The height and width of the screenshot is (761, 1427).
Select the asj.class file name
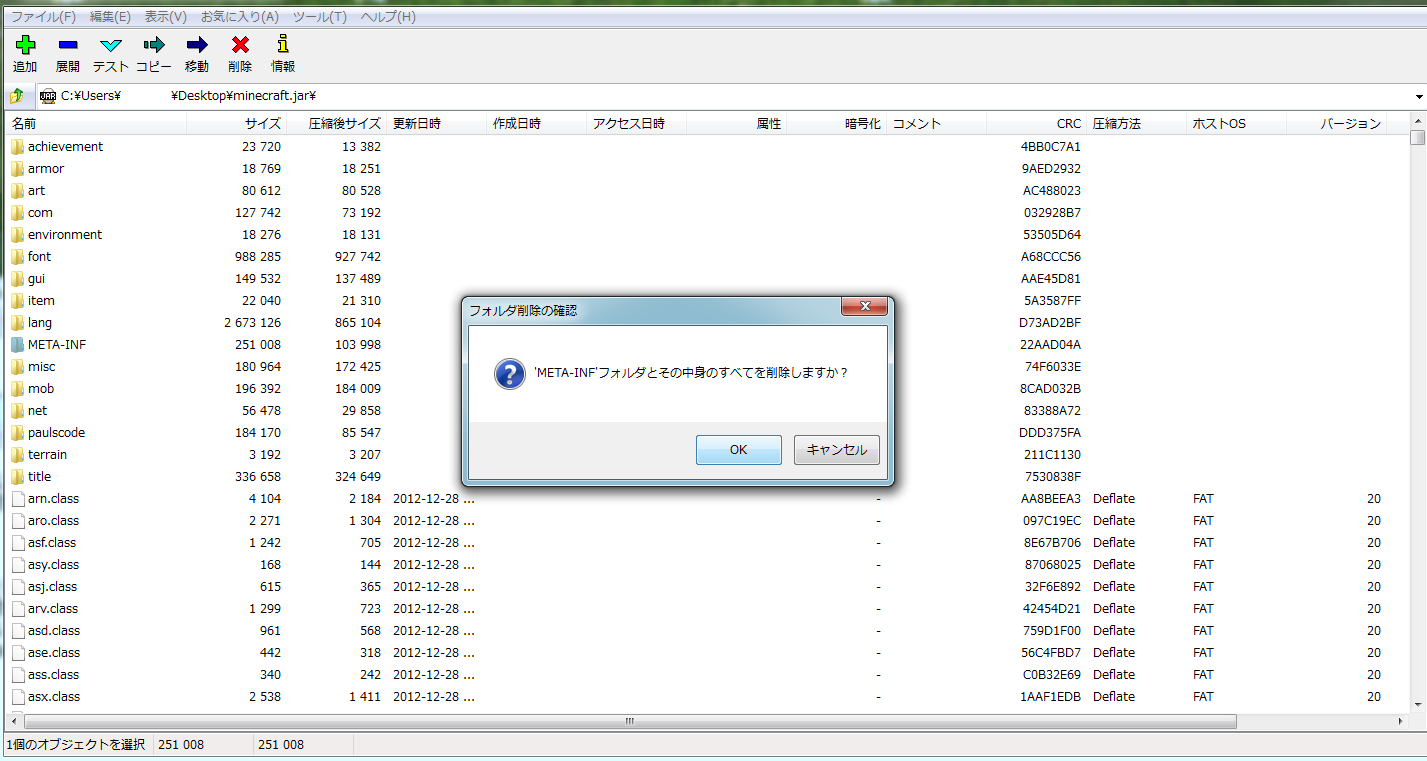click(x=52, y=586)
